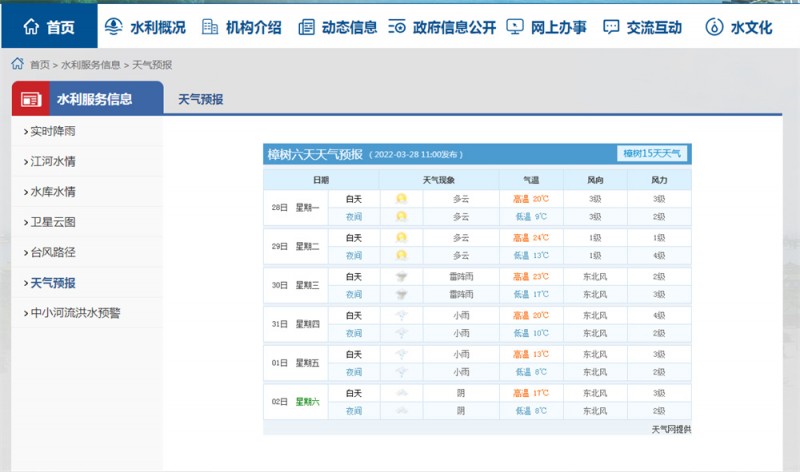Click the 机构介绍 building icon
Viewport: 800px width, 472px height.
209,27
